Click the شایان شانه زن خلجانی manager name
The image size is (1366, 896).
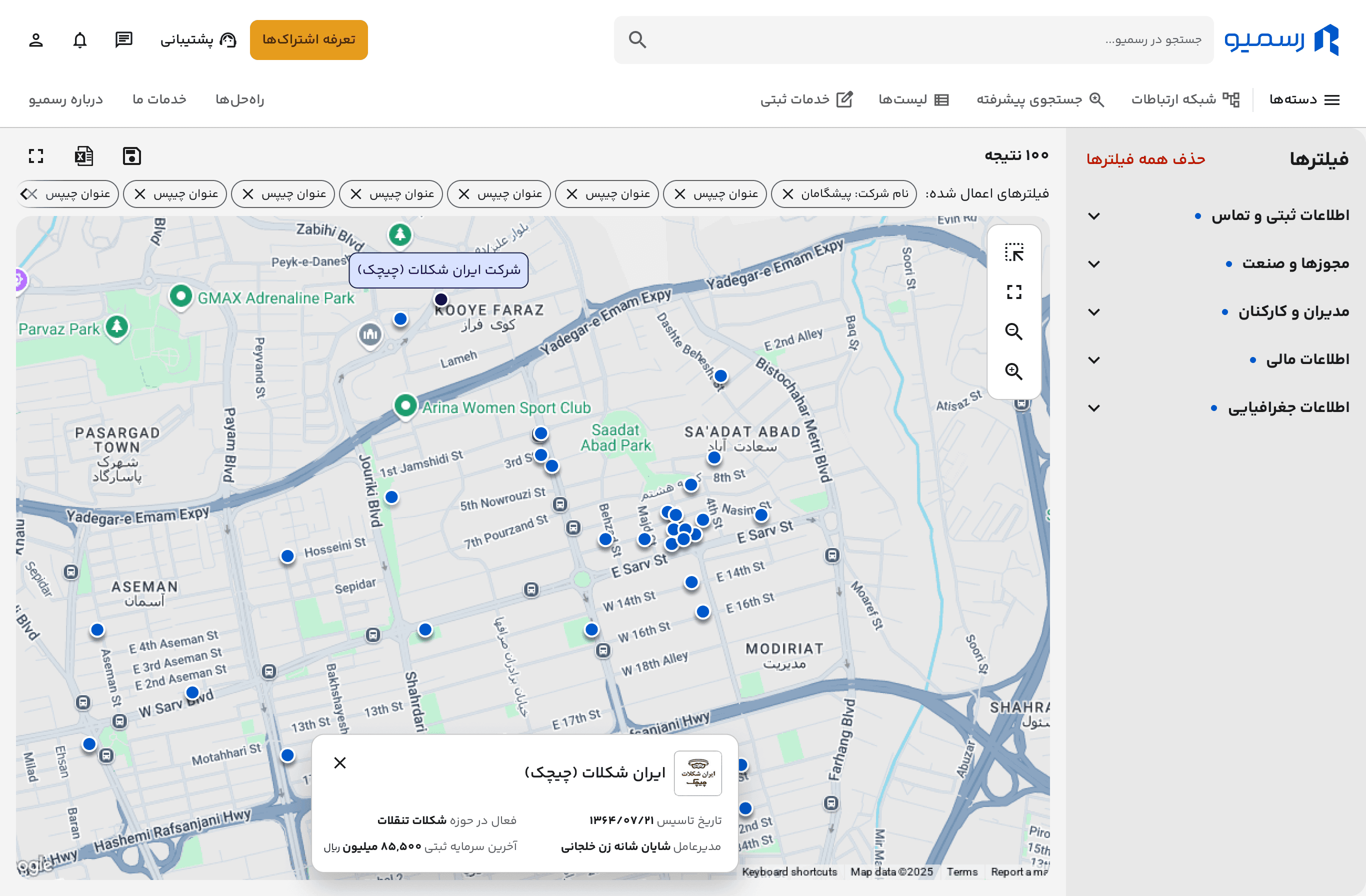click(x=616, y=846)
